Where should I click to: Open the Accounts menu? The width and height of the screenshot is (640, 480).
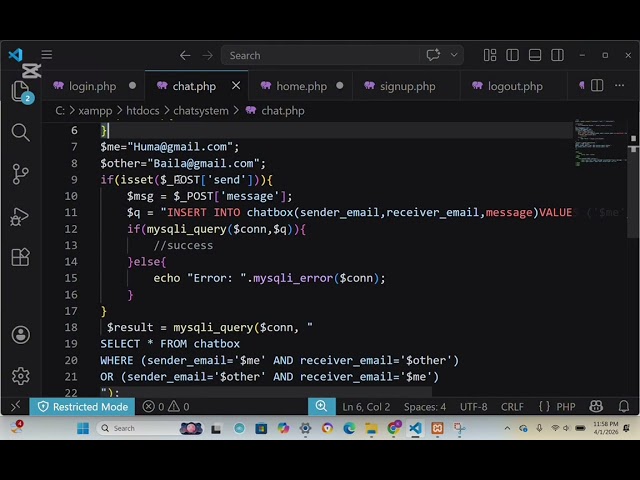(20, 335)
